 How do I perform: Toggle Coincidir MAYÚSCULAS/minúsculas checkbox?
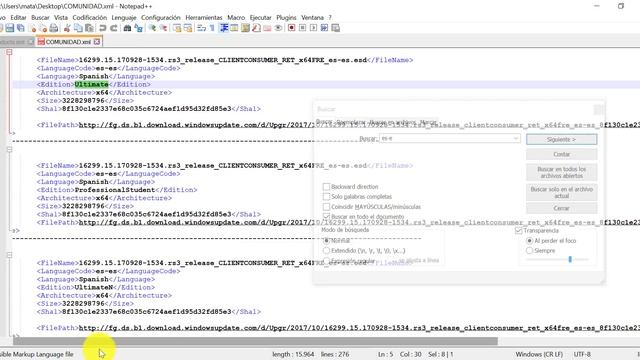tap(326, 207)
